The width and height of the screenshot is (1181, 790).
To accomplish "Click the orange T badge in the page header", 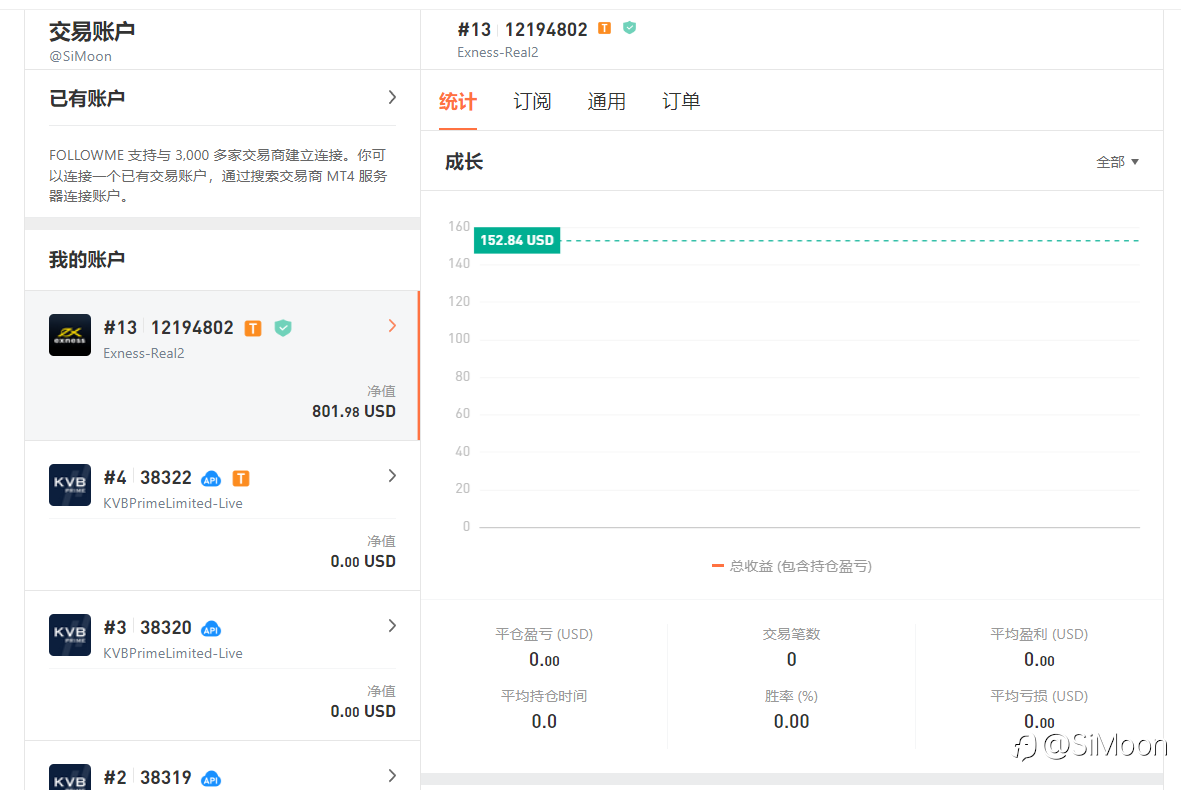I will tap(604, 29).
